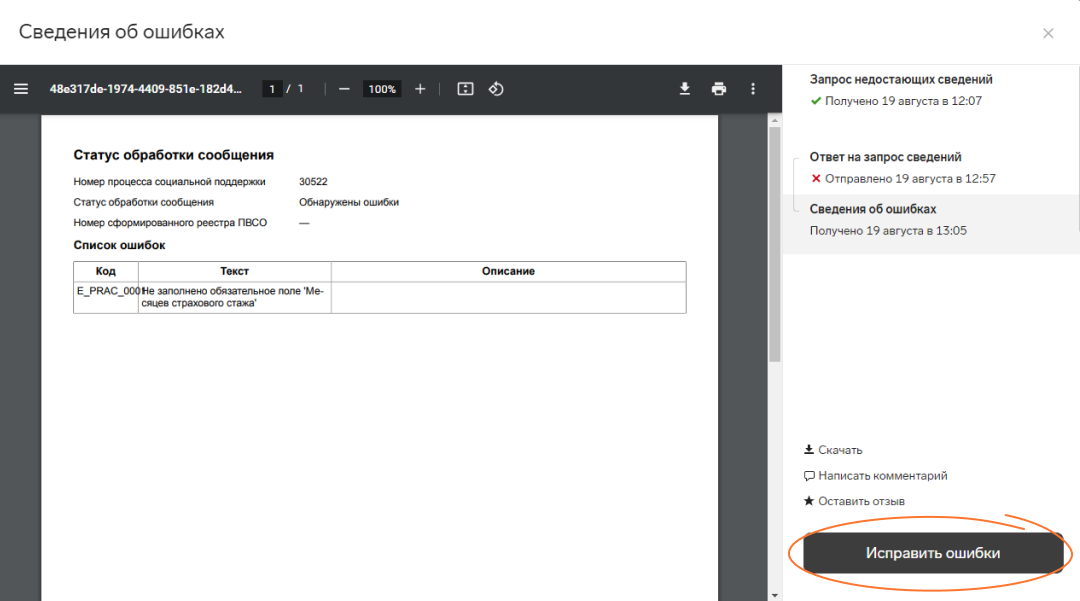Click Получено 19 августа в 13:05 text
This screenshot has height=601, width=1080.
(x=888, y=231)
